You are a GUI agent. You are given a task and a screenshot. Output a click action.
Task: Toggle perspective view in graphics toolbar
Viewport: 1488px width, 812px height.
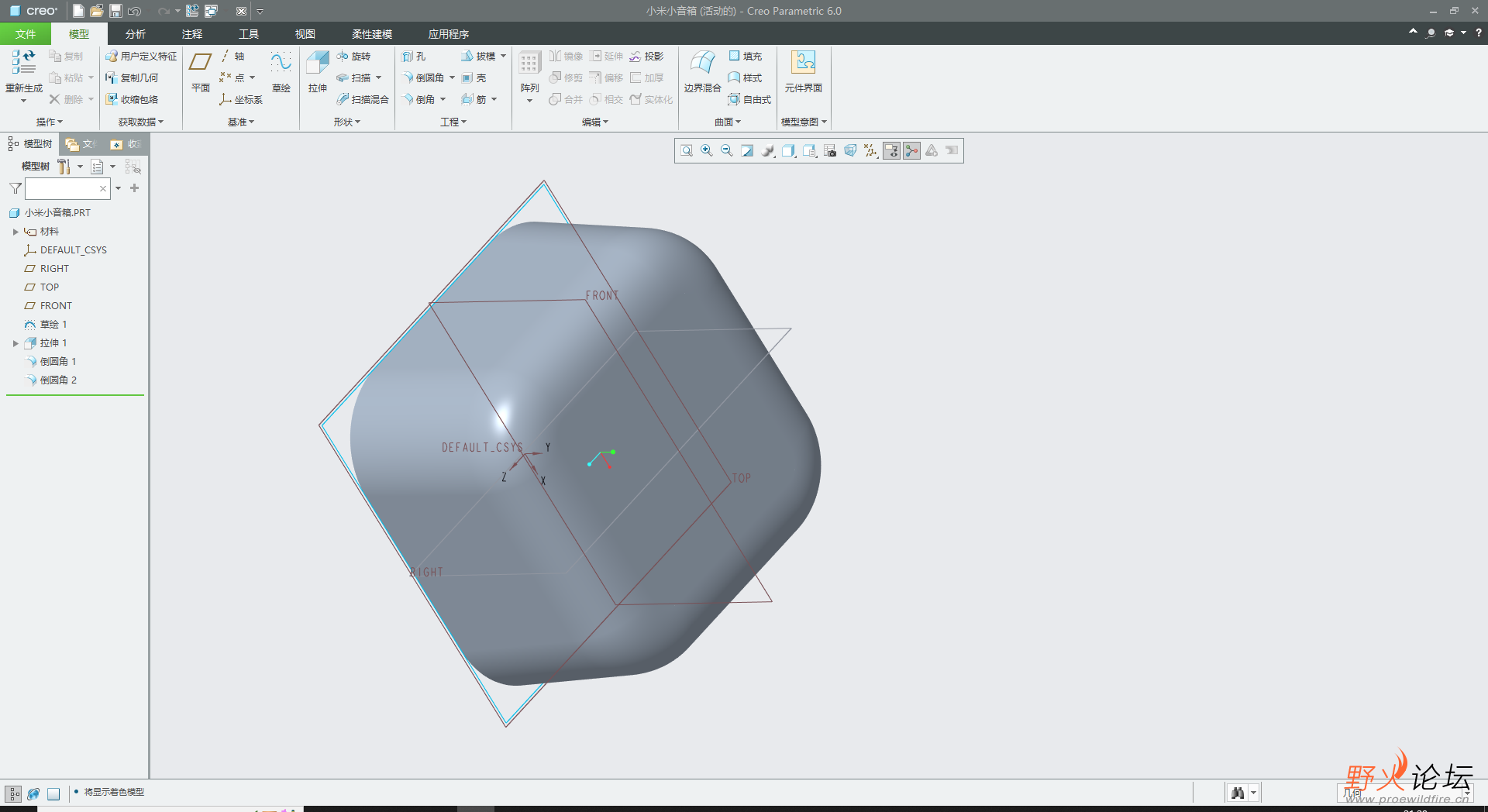click(x=850, y=151)
